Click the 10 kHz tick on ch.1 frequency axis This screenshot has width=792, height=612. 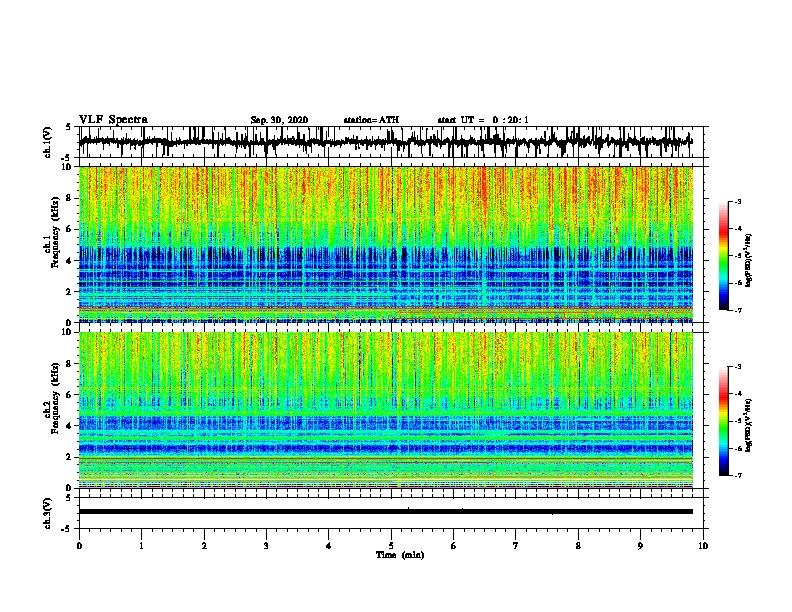(68, 167)
